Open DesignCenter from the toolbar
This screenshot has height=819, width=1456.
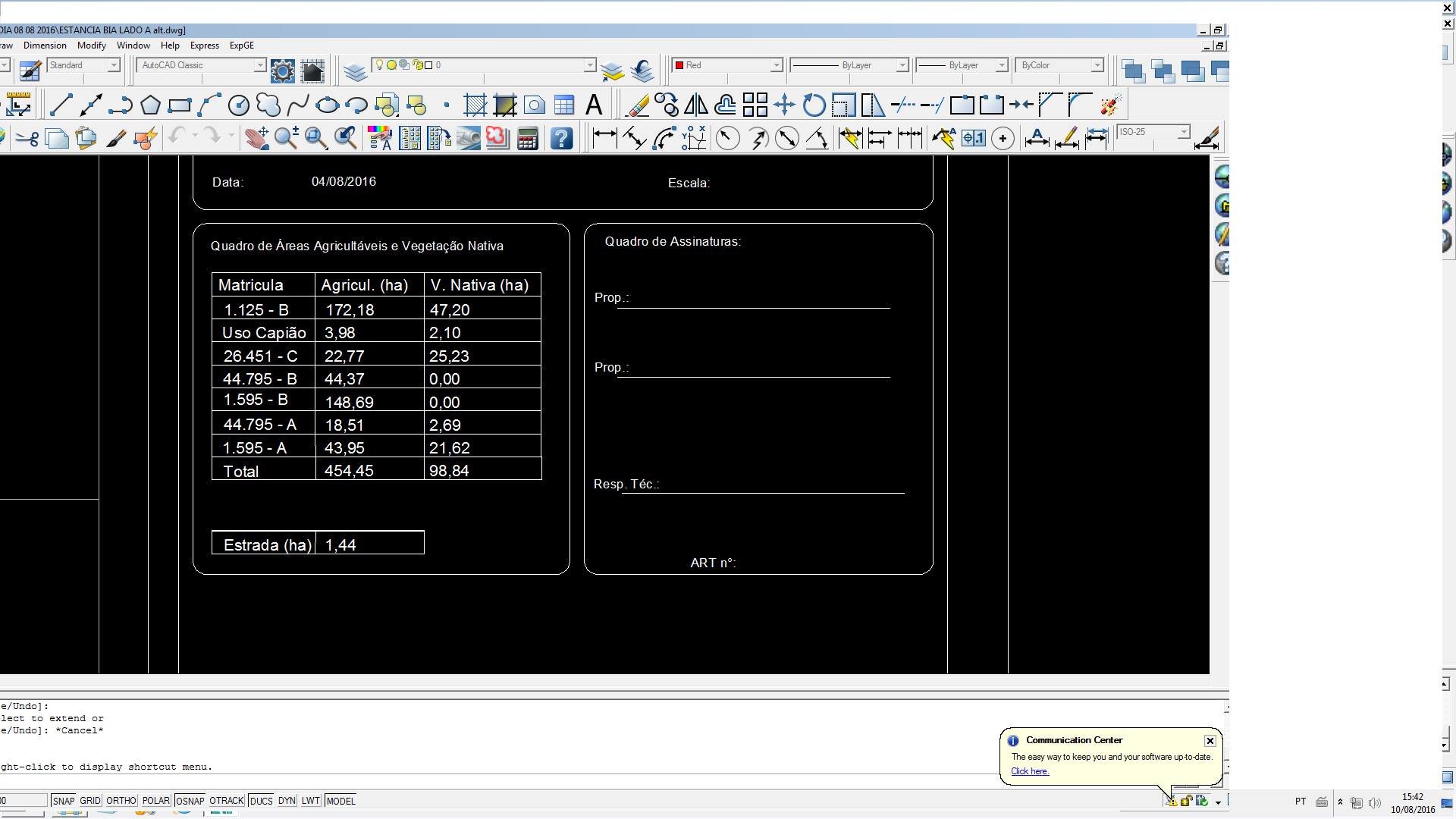click(409, 138)
